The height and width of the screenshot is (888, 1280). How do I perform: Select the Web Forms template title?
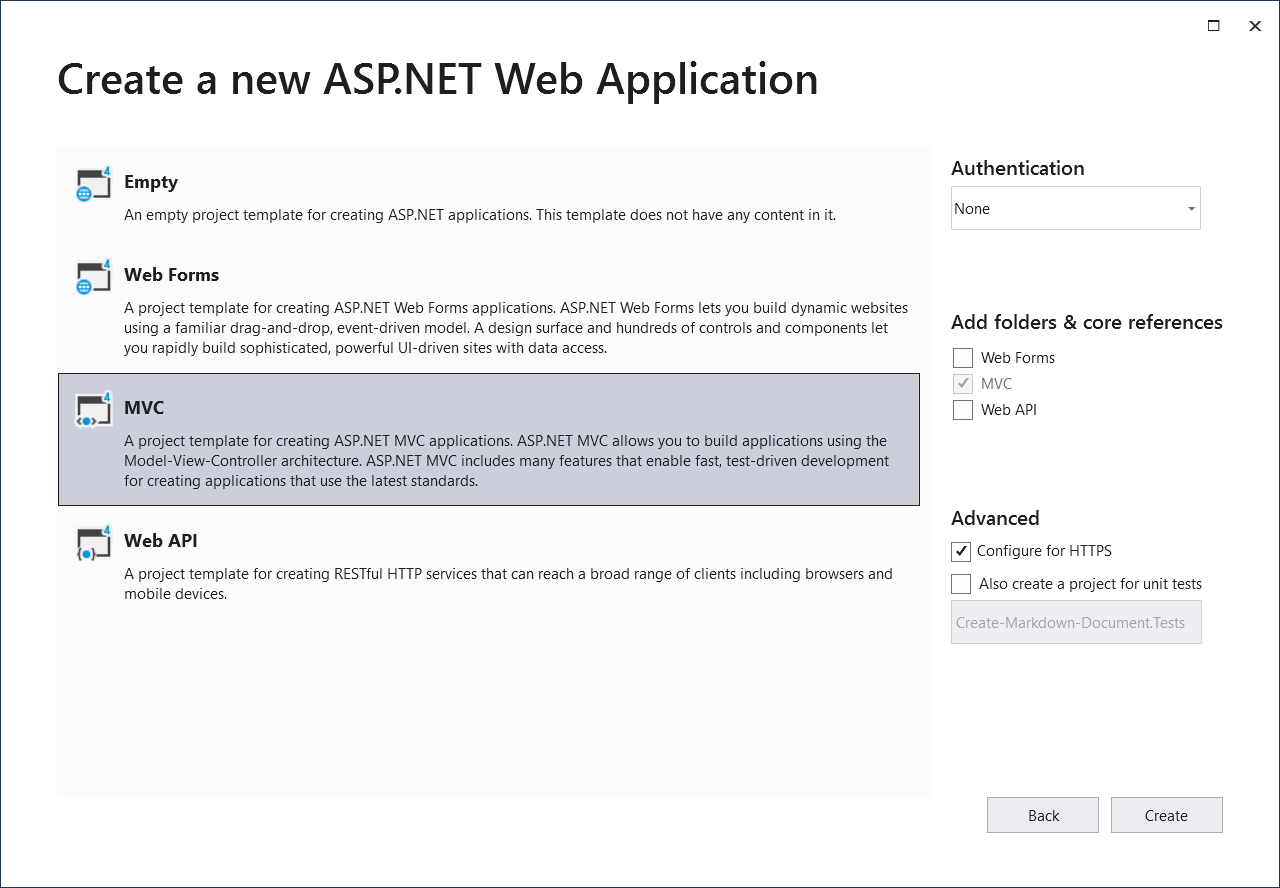click(171, 275)
